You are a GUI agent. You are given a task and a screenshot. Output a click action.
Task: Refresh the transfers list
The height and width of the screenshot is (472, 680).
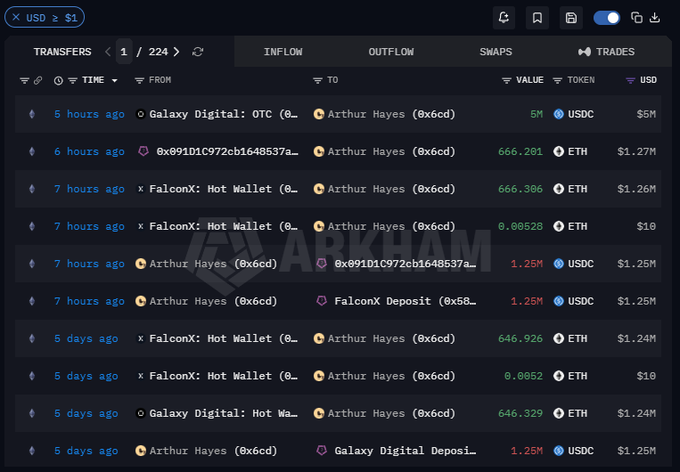pos(198,52)
